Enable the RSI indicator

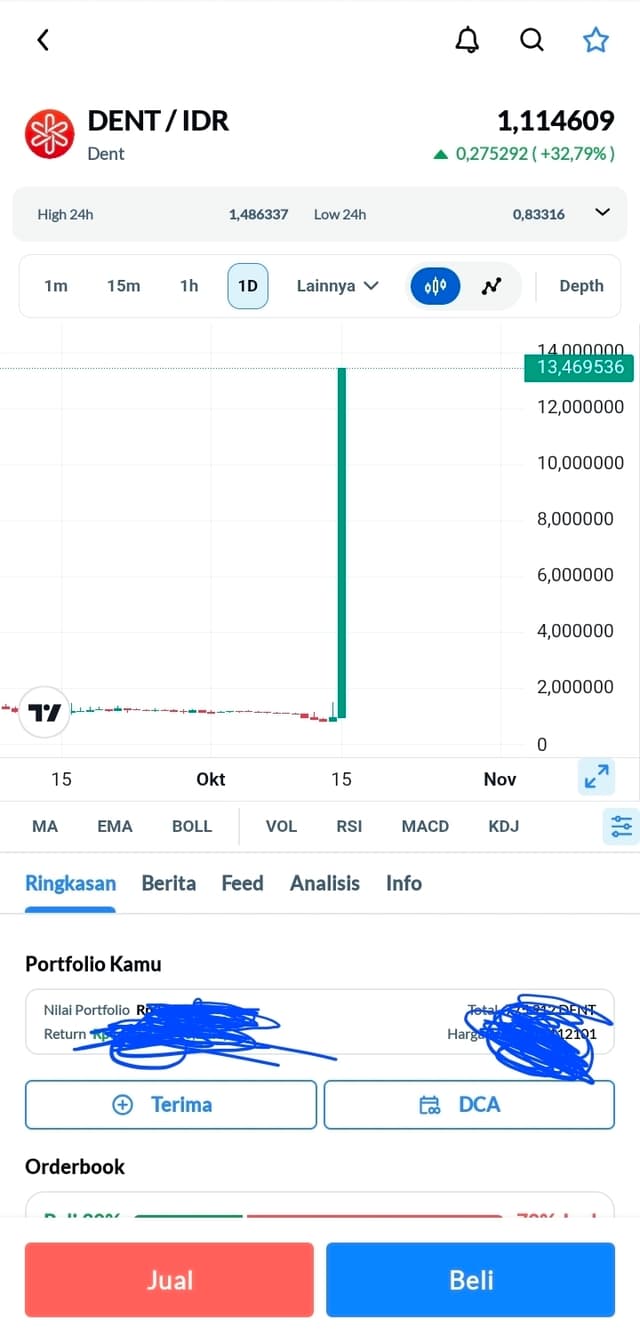click(349, 826)
